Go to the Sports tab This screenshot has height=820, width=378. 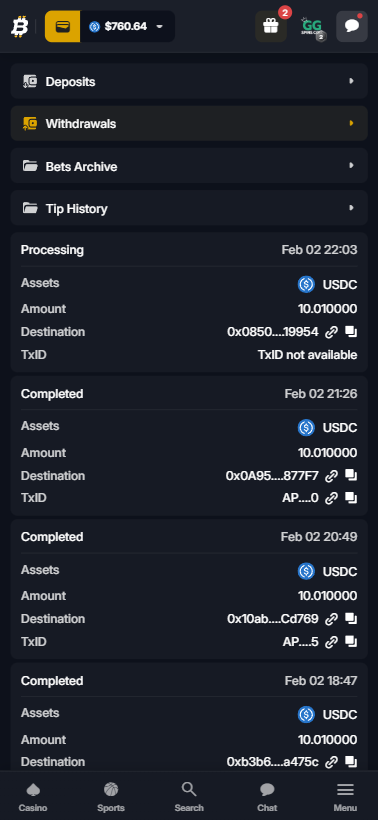click(111, 797)
